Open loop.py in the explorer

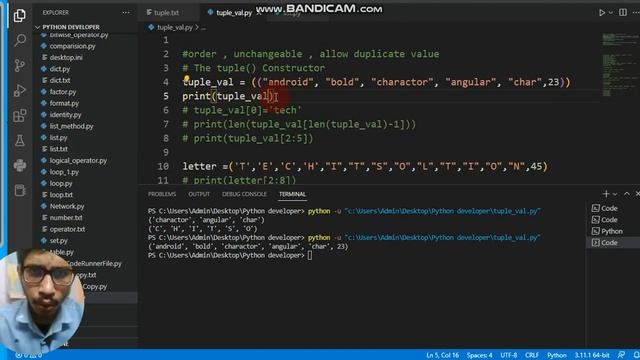61,183
